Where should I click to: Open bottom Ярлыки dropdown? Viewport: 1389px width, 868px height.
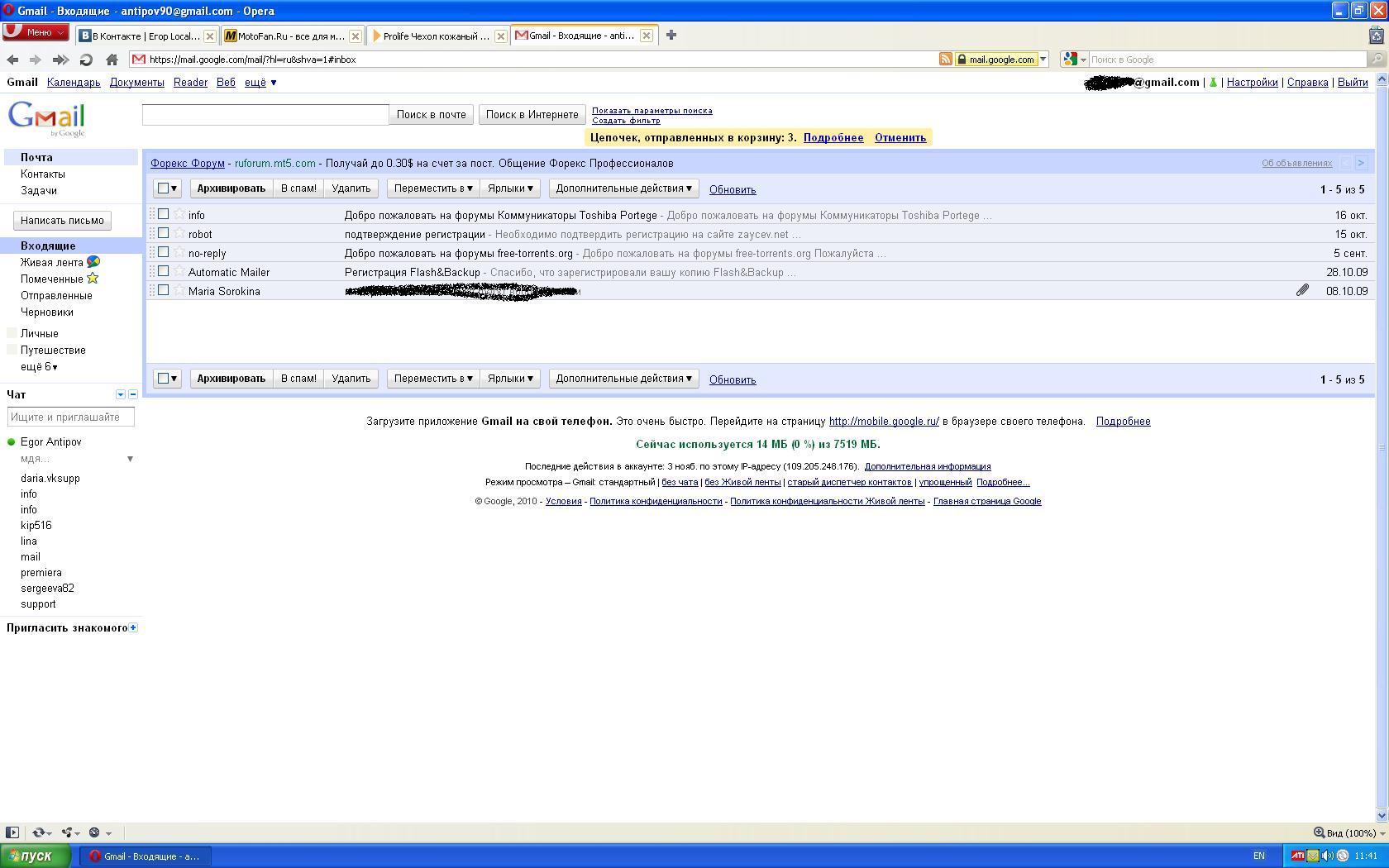click(510, 379)
